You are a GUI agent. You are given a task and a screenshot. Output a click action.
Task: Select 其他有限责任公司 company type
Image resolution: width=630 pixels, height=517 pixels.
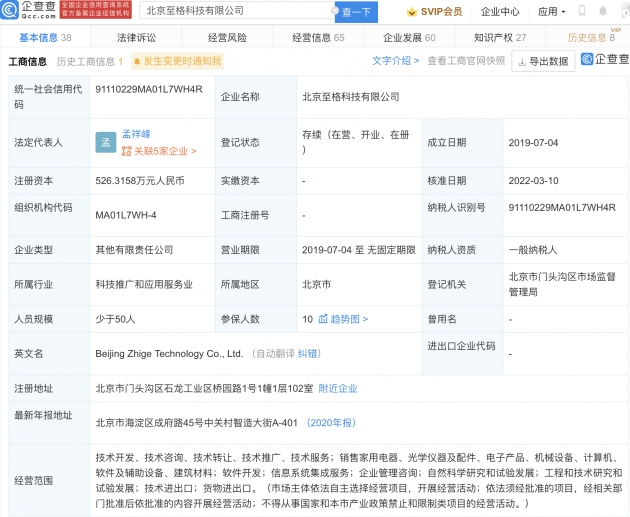[134, 250]
